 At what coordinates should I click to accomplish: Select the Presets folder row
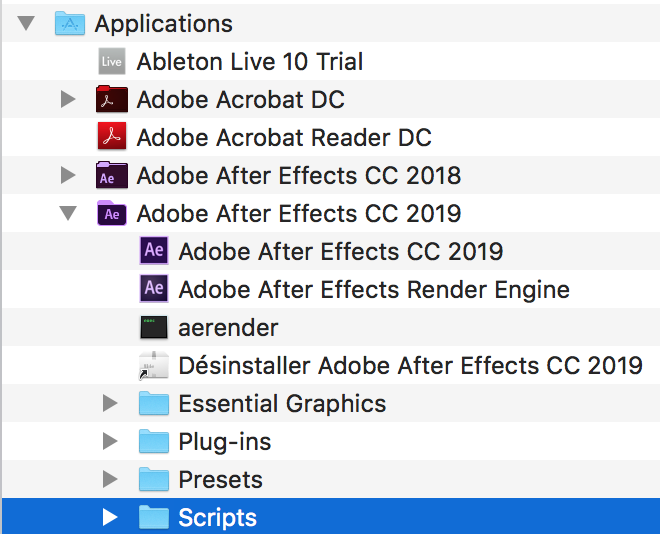click(220, 480)
